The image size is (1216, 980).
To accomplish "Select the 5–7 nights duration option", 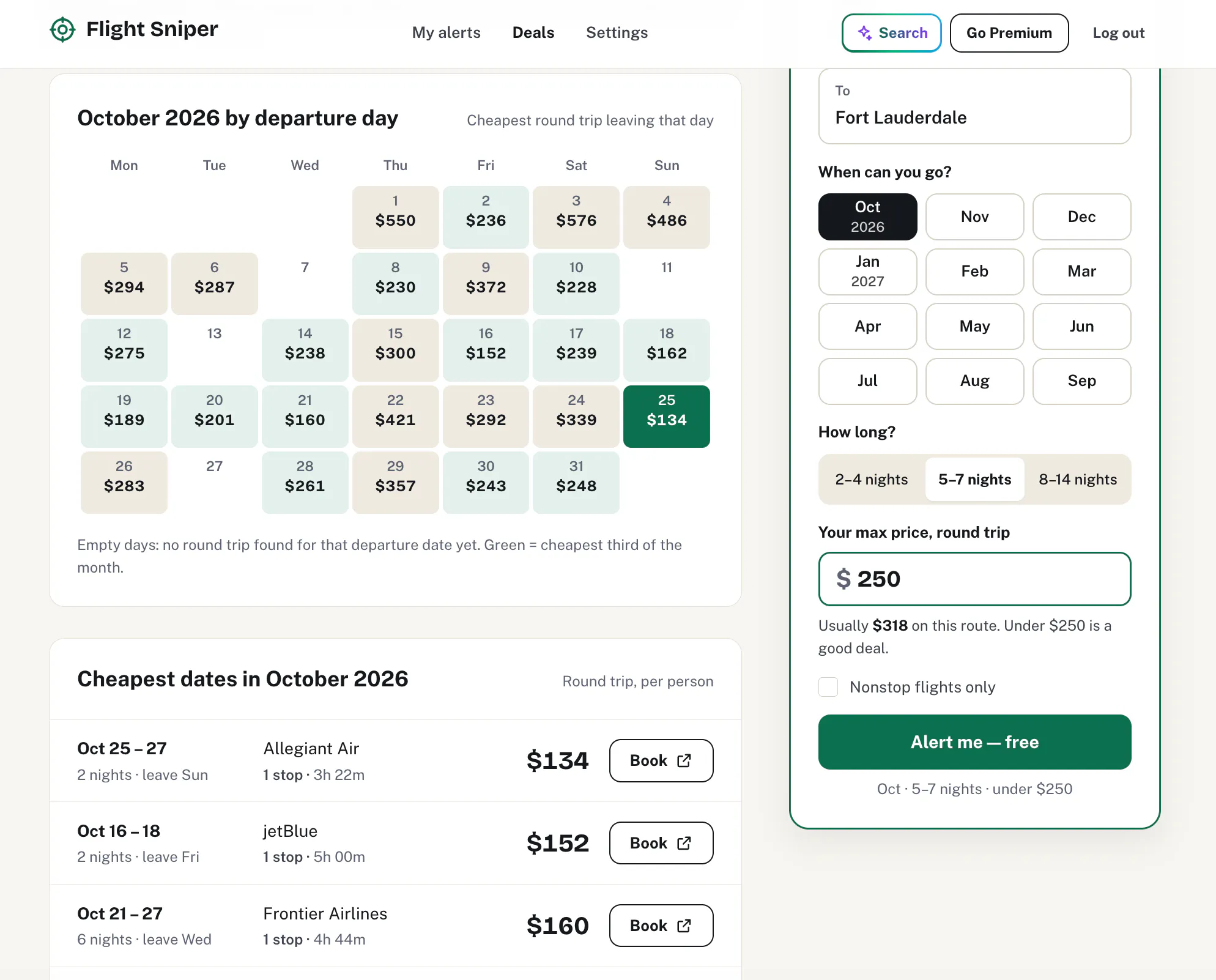I will pyautogui.click(x=975, y=479).
